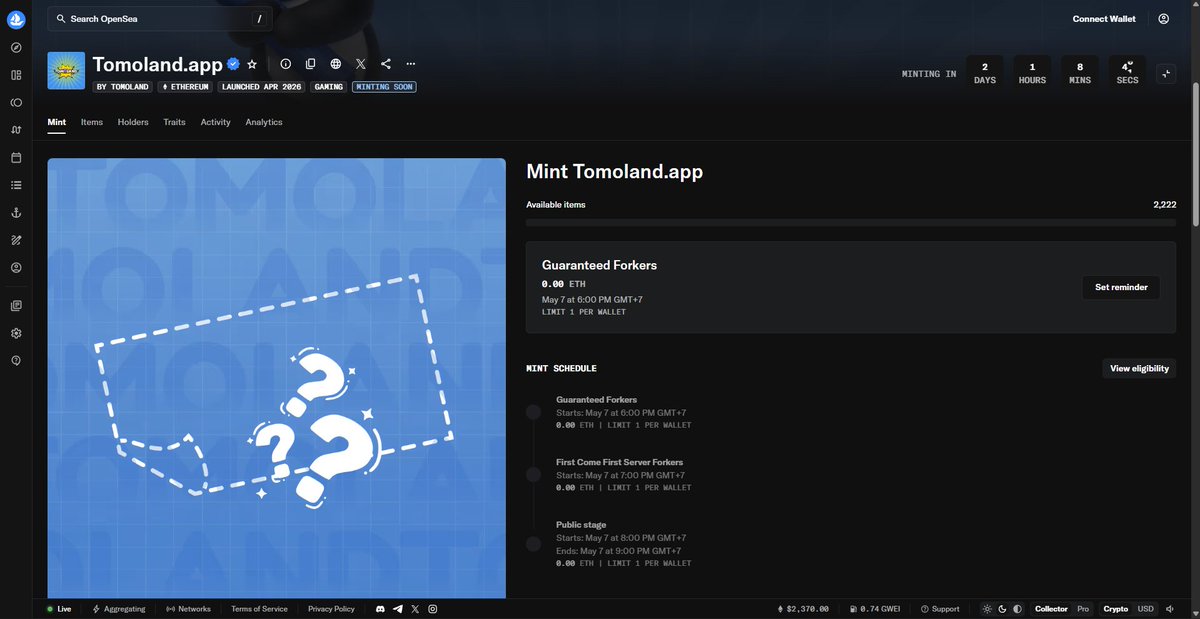Switch to light theme sun icon

click(x=988, y=609)
